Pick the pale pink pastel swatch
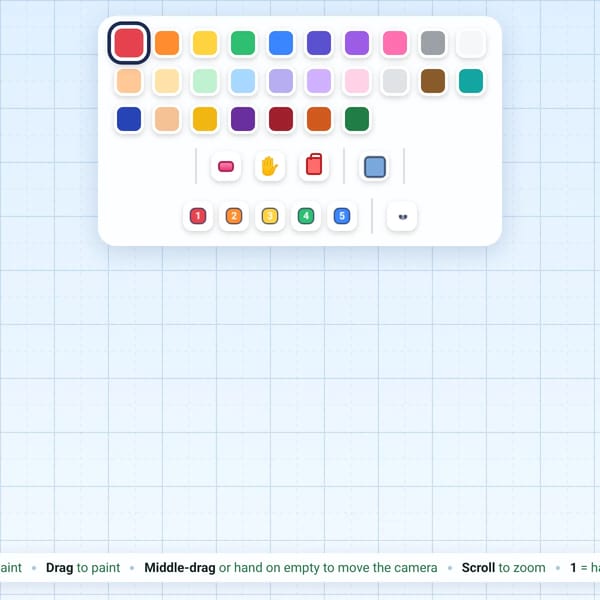 [x=357, y=81]
